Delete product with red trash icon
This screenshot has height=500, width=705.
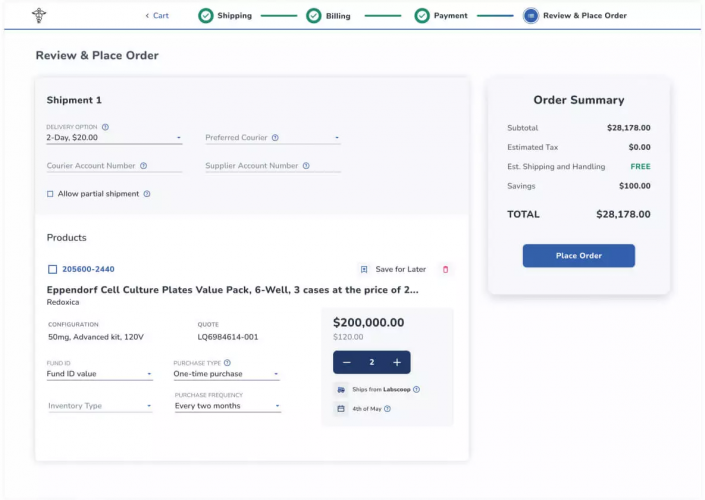pyautogui.click(x=446, y=269)
